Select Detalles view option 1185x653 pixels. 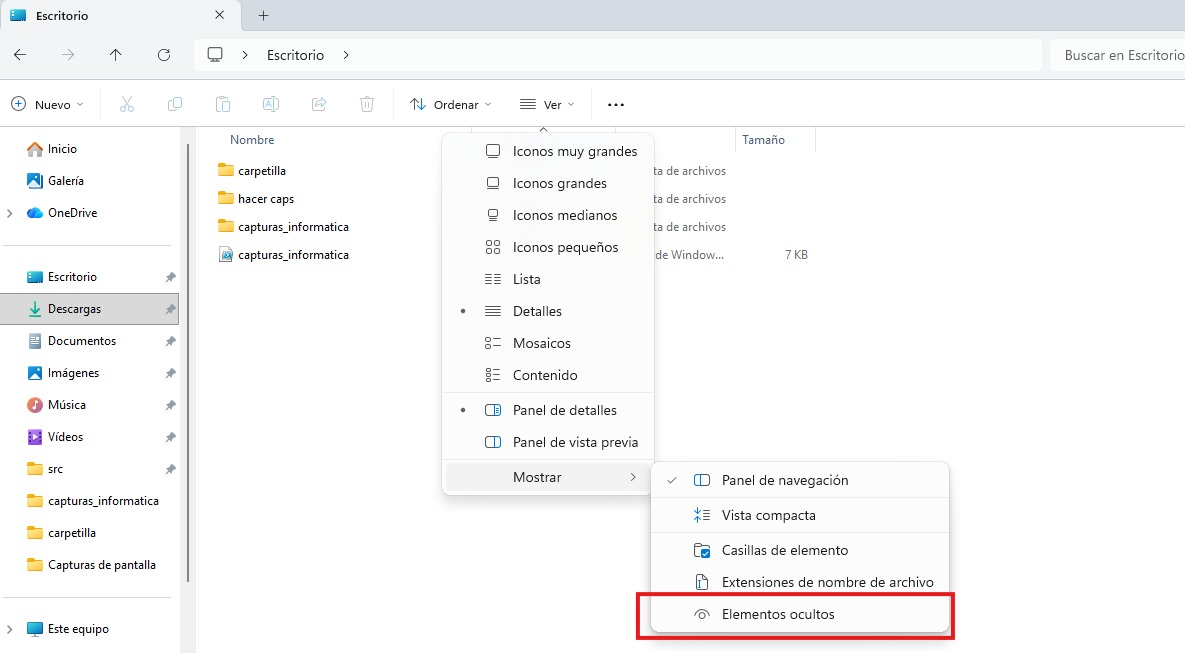[548, 311]
